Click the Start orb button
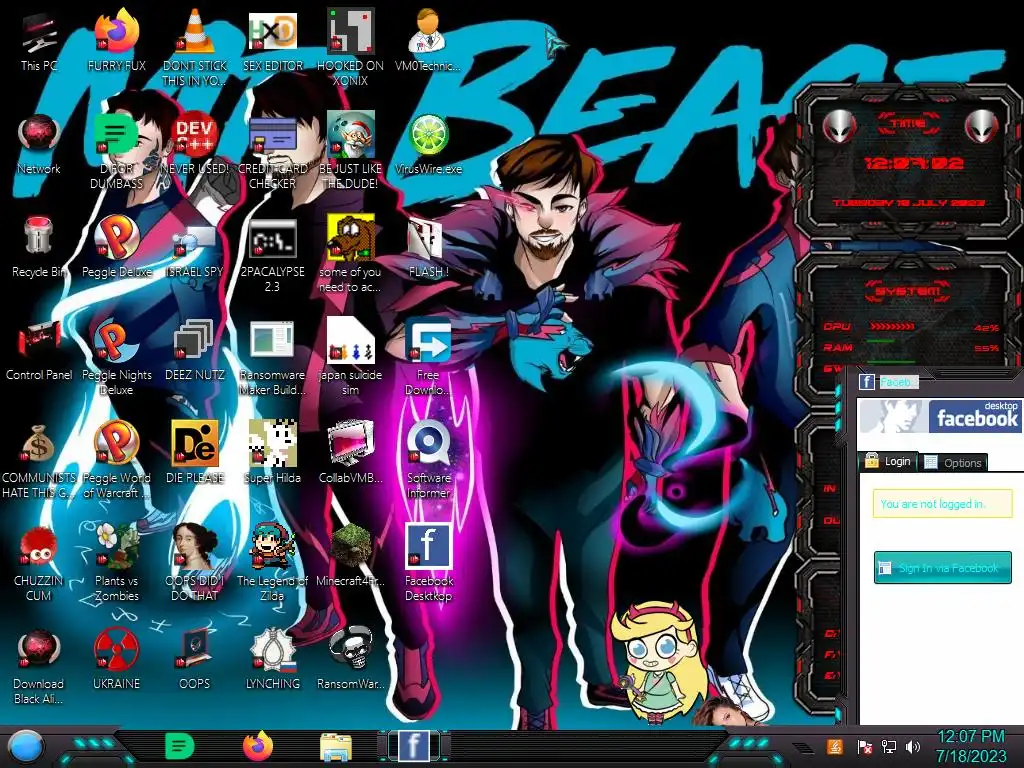 click(x=25, y=748)
